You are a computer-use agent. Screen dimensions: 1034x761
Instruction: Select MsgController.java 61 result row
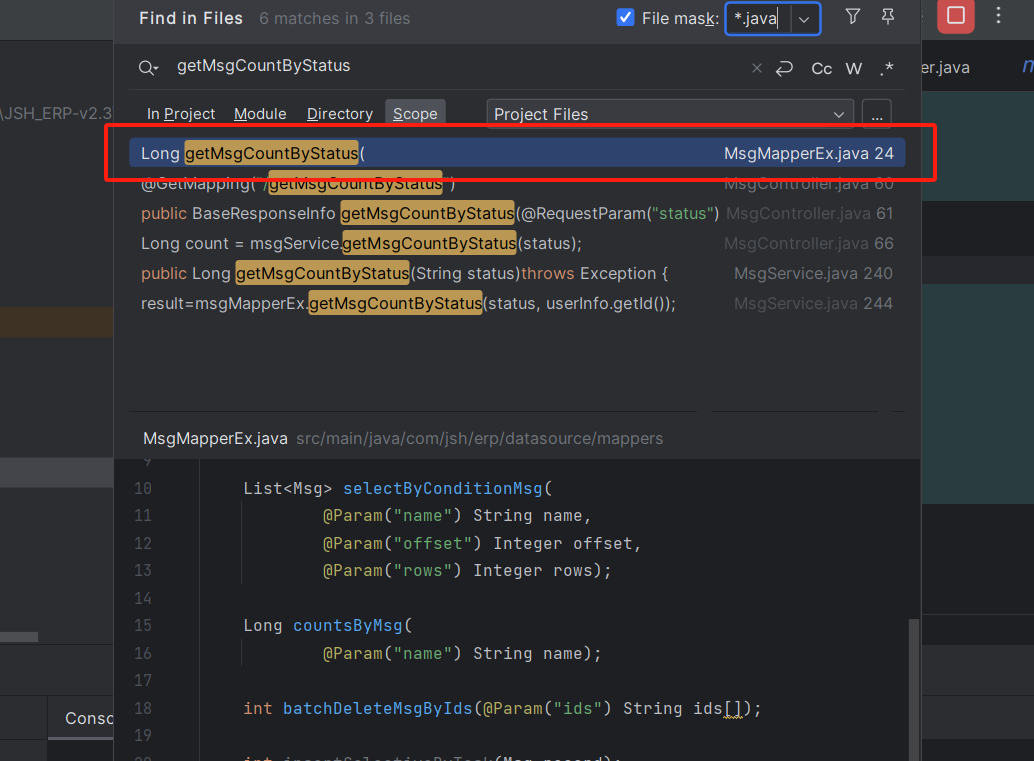[x=517, y=214]
